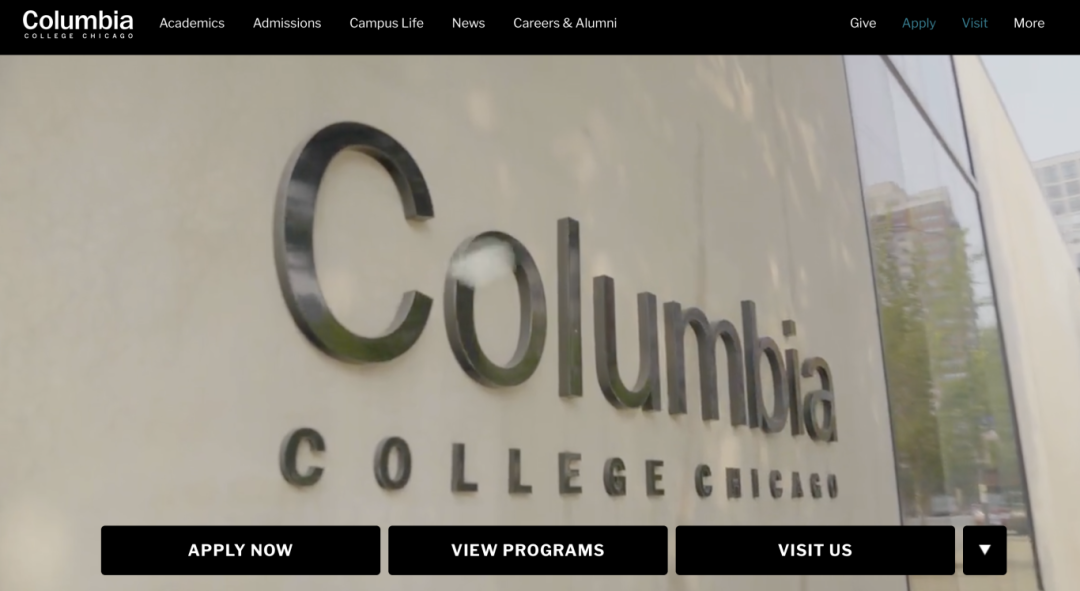This screenshot has height=591, width=1080.
Task: Click the VISIT US button
Action: coord(815,550)
